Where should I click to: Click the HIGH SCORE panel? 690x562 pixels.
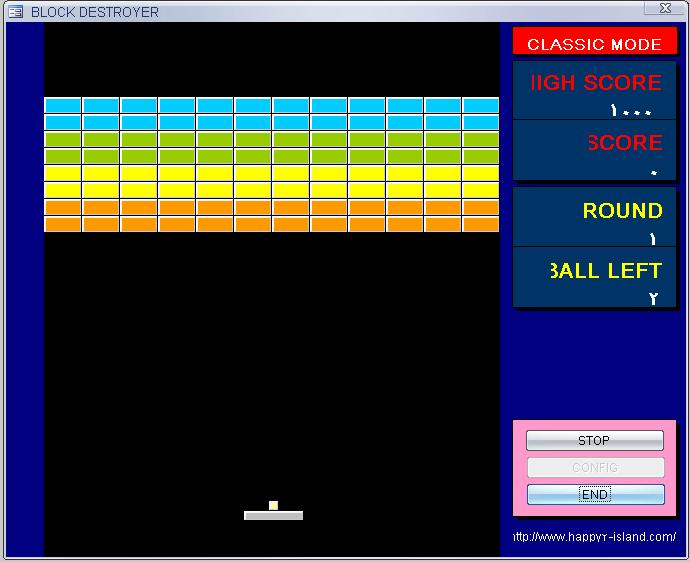595,91
